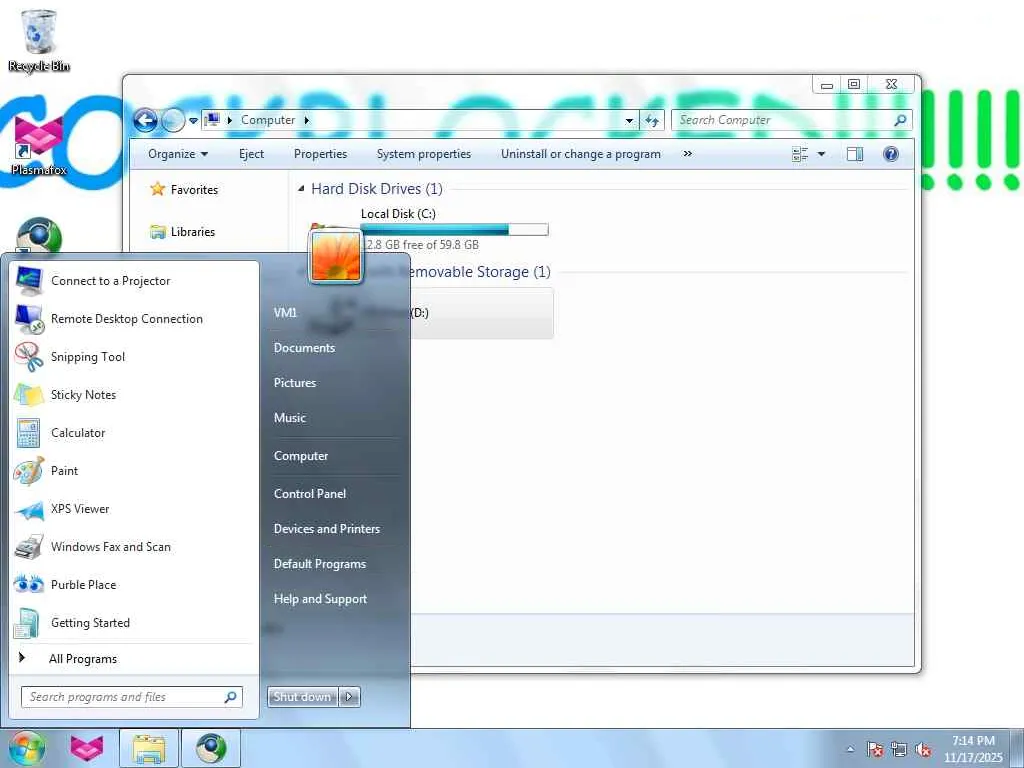Open Explorer Help button
1024x768 pixels.
pos(891,154)
